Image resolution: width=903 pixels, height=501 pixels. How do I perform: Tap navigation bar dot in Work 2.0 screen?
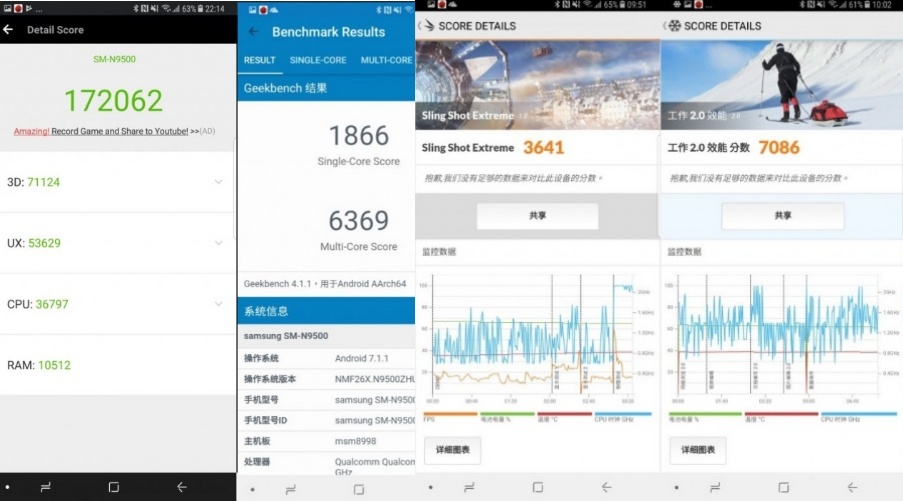coord(676,487)
